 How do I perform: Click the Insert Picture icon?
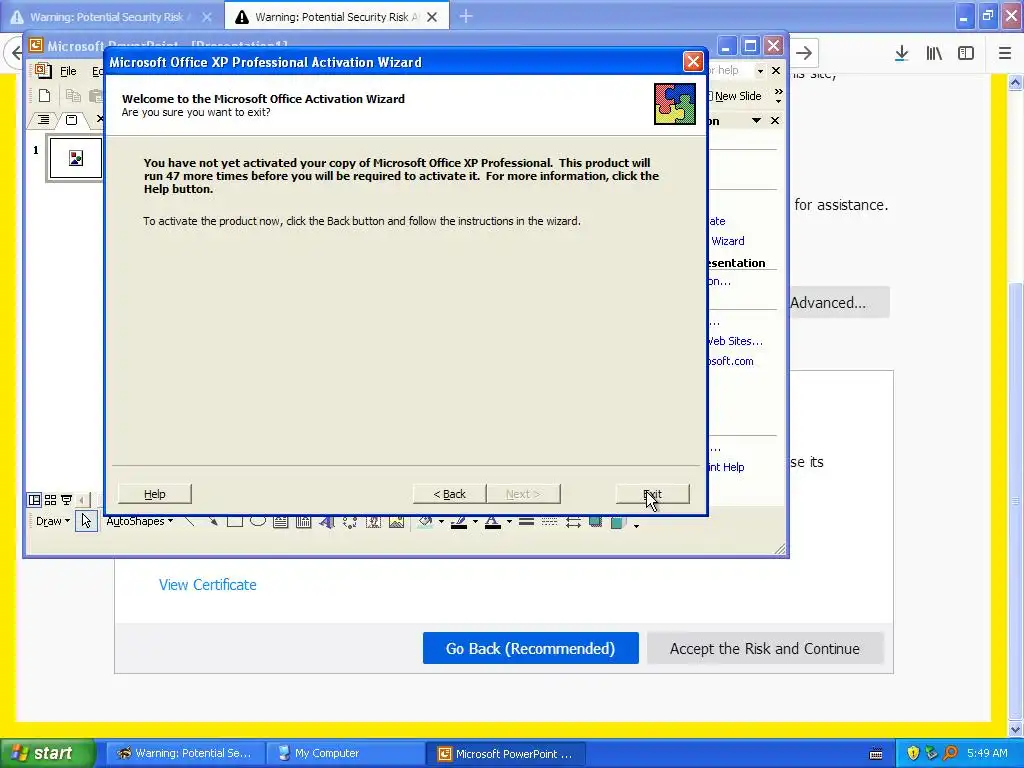coord(396,521)
